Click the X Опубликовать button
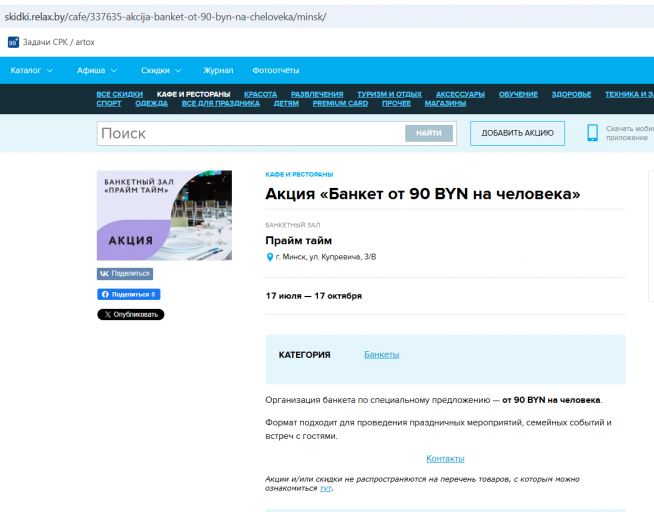The width and height of the screenshot is (654, 512). pos(131,314)
